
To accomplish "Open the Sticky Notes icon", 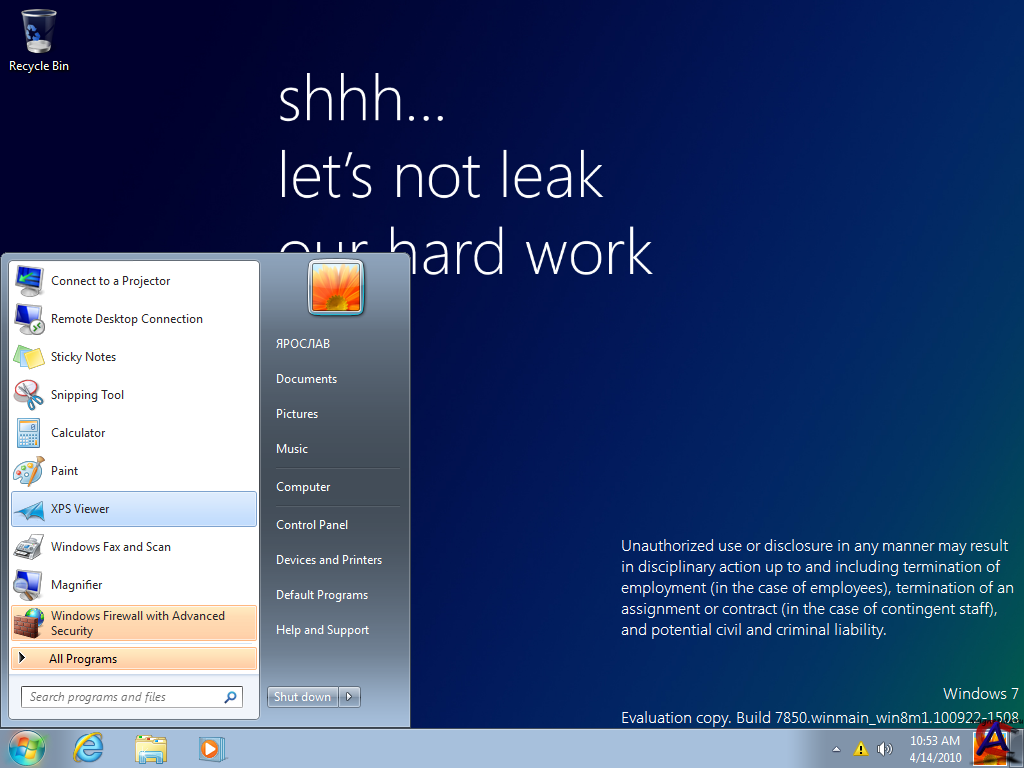I will pyautogui.click(x=29, y=357).
